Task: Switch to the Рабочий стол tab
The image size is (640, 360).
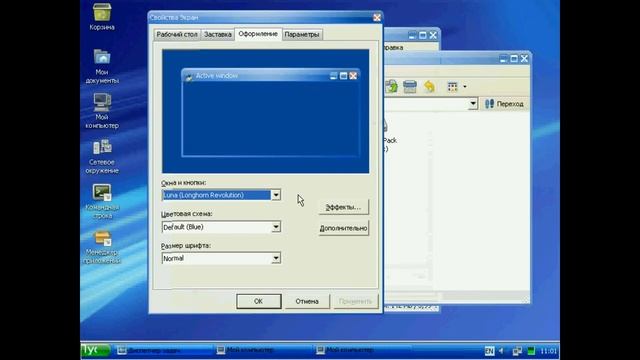Action: tap(177, 35)
